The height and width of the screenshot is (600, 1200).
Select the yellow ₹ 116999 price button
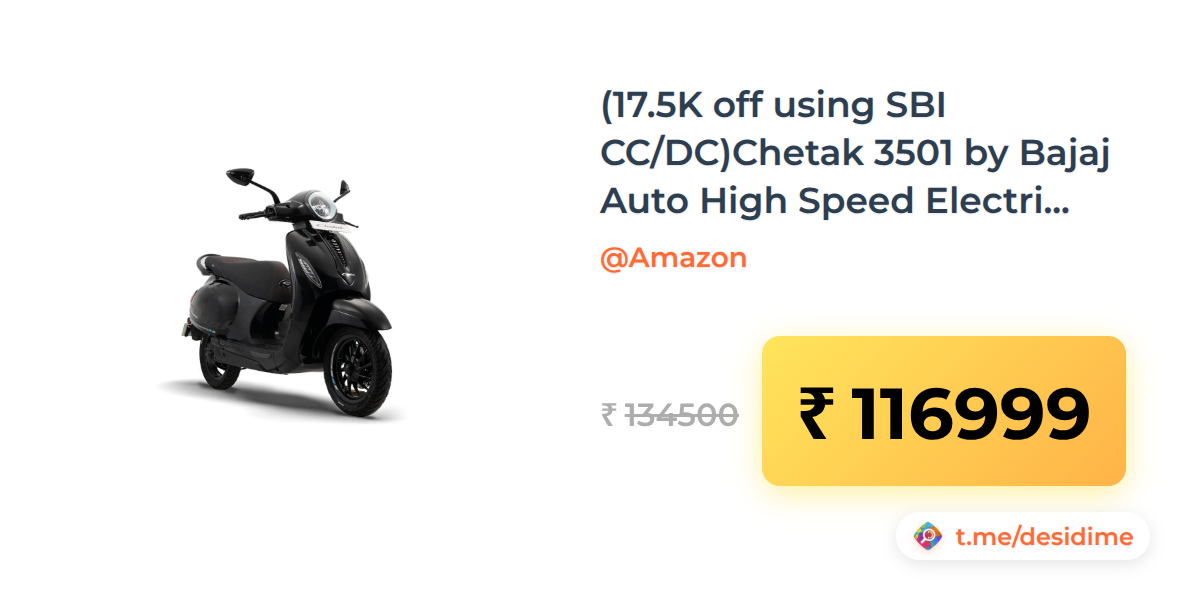[944, 411]
